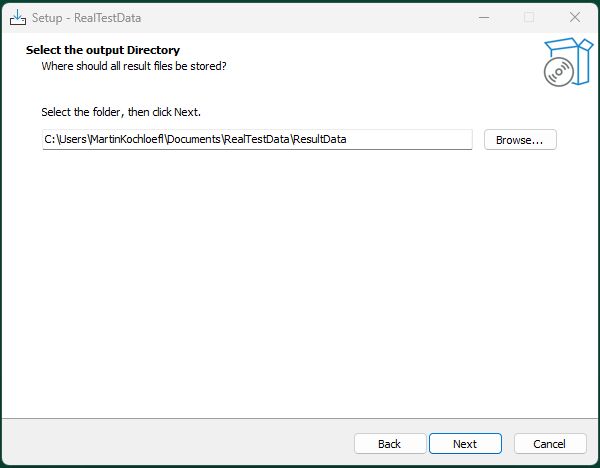Click the gray disc in the wizard image
This screenshot has width=600, height=468.
559,72
